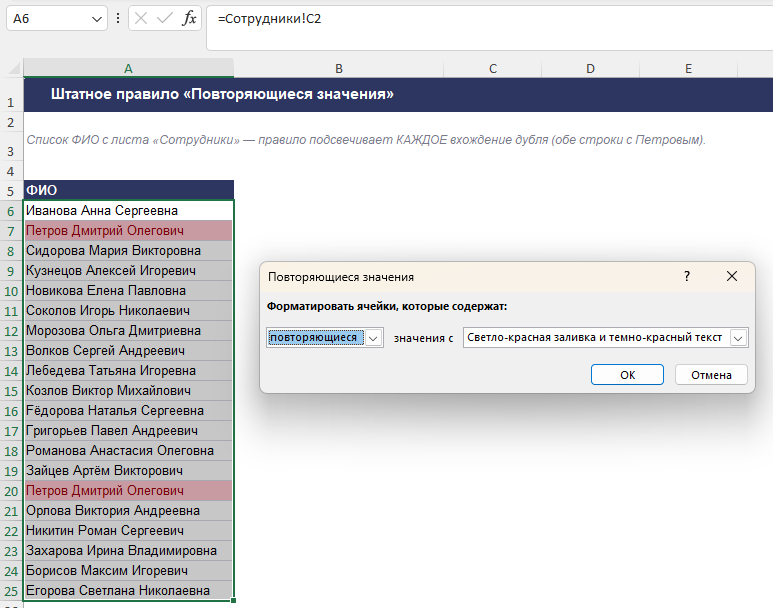The height and width of the screenshot is (608, 773).
Task: Open the повторяющиеся type dropdown
Action: pos(373,338)
